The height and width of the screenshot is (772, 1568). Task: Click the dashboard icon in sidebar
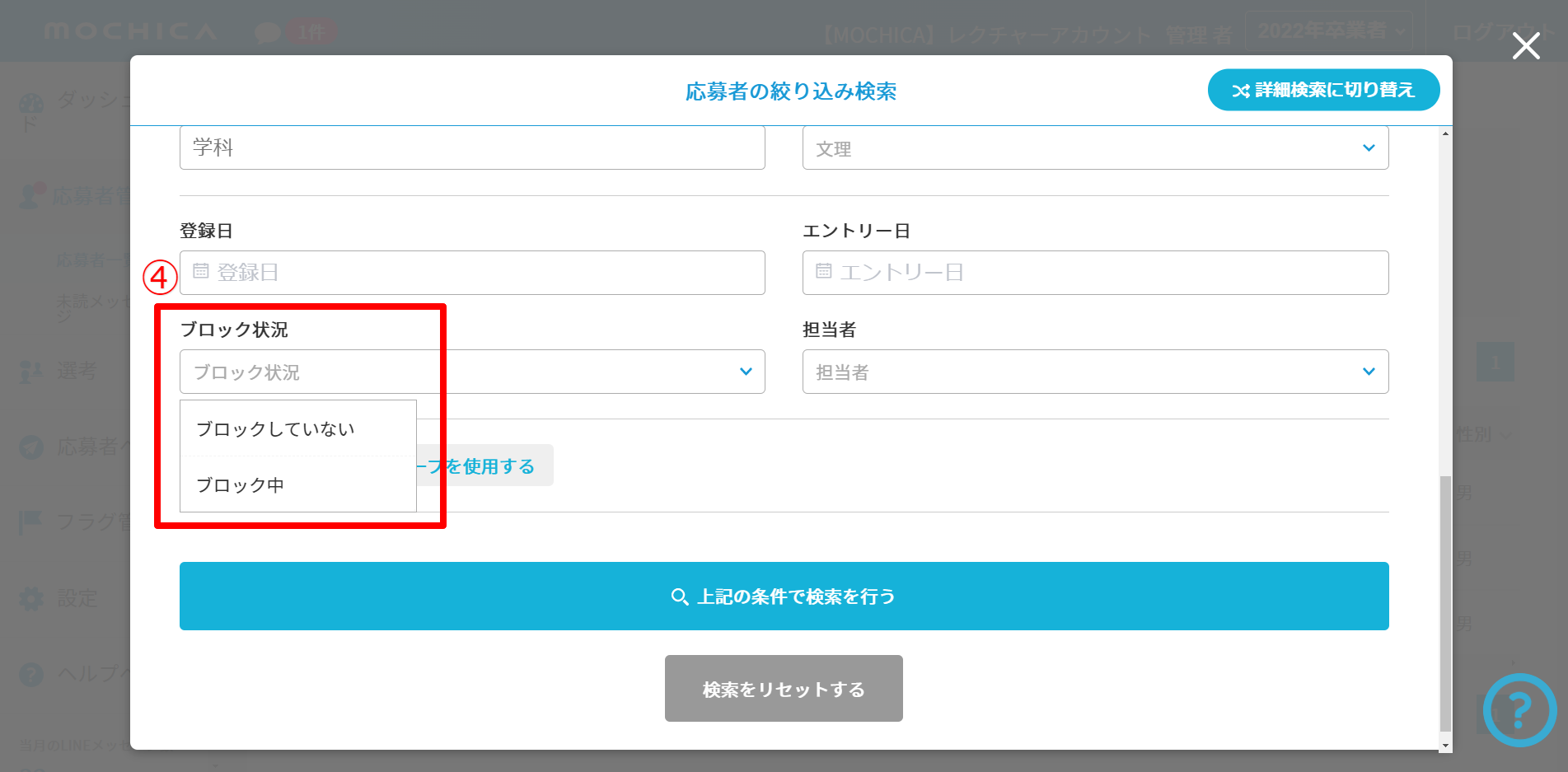[31, 105]
